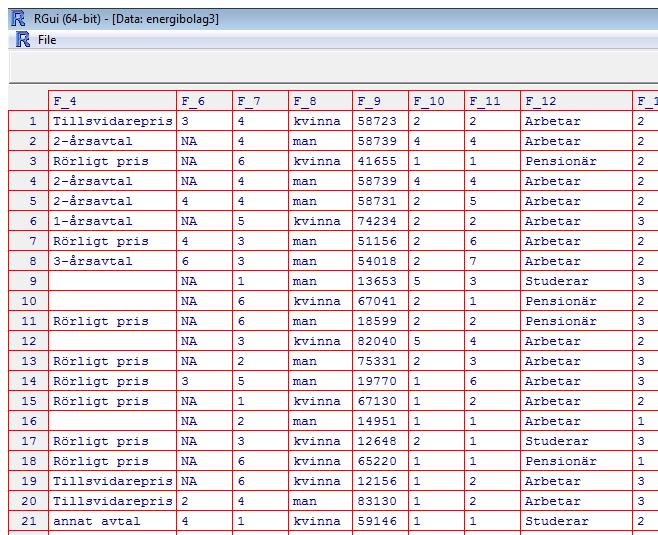This screenshot has height=535, width=658.
Task: Select Rörligt pris cell in row 3
Action: click(x=112, y=161)
